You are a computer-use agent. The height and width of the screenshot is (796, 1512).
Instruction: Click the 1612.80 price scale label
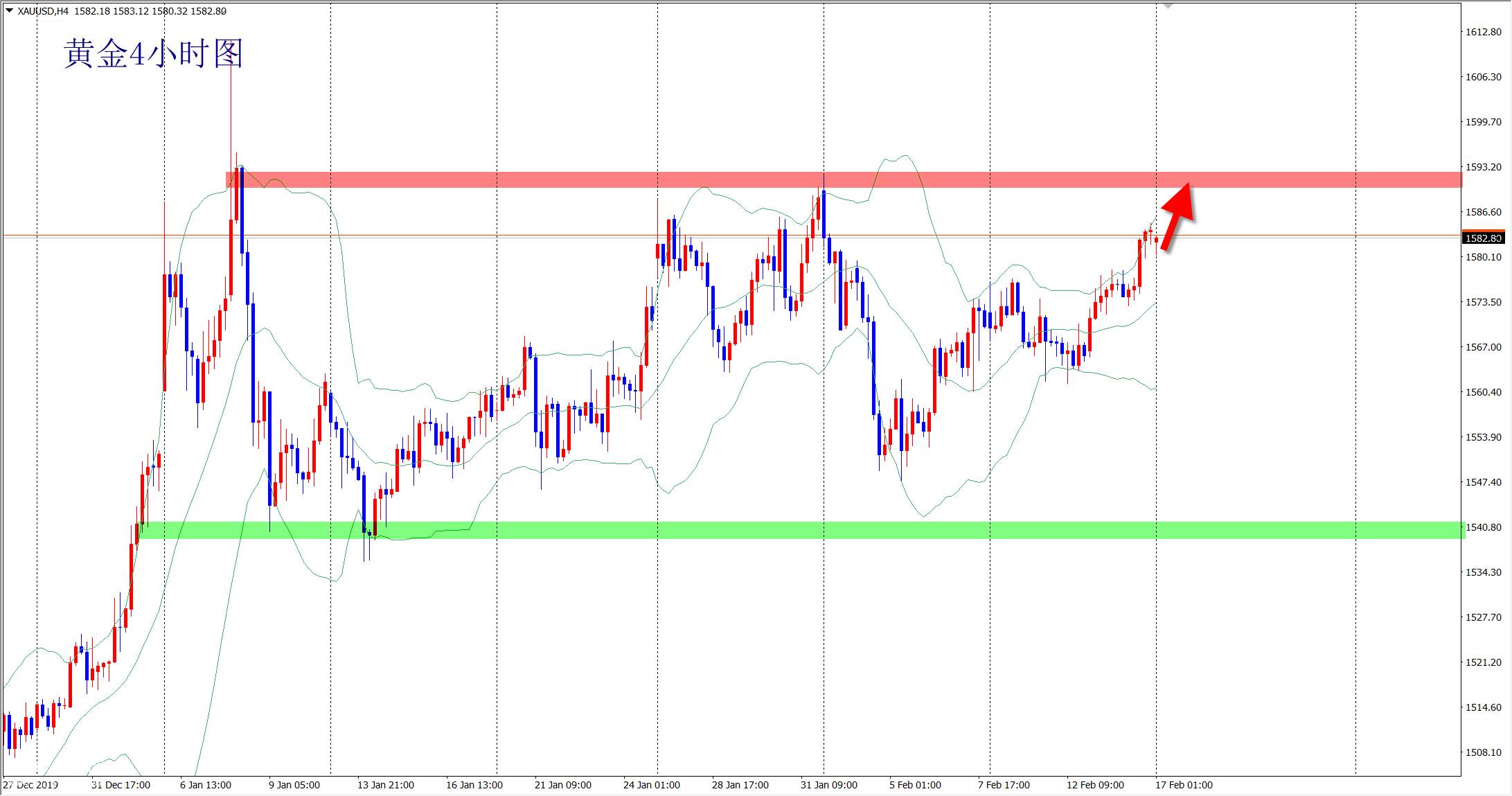pos(1483,32)
